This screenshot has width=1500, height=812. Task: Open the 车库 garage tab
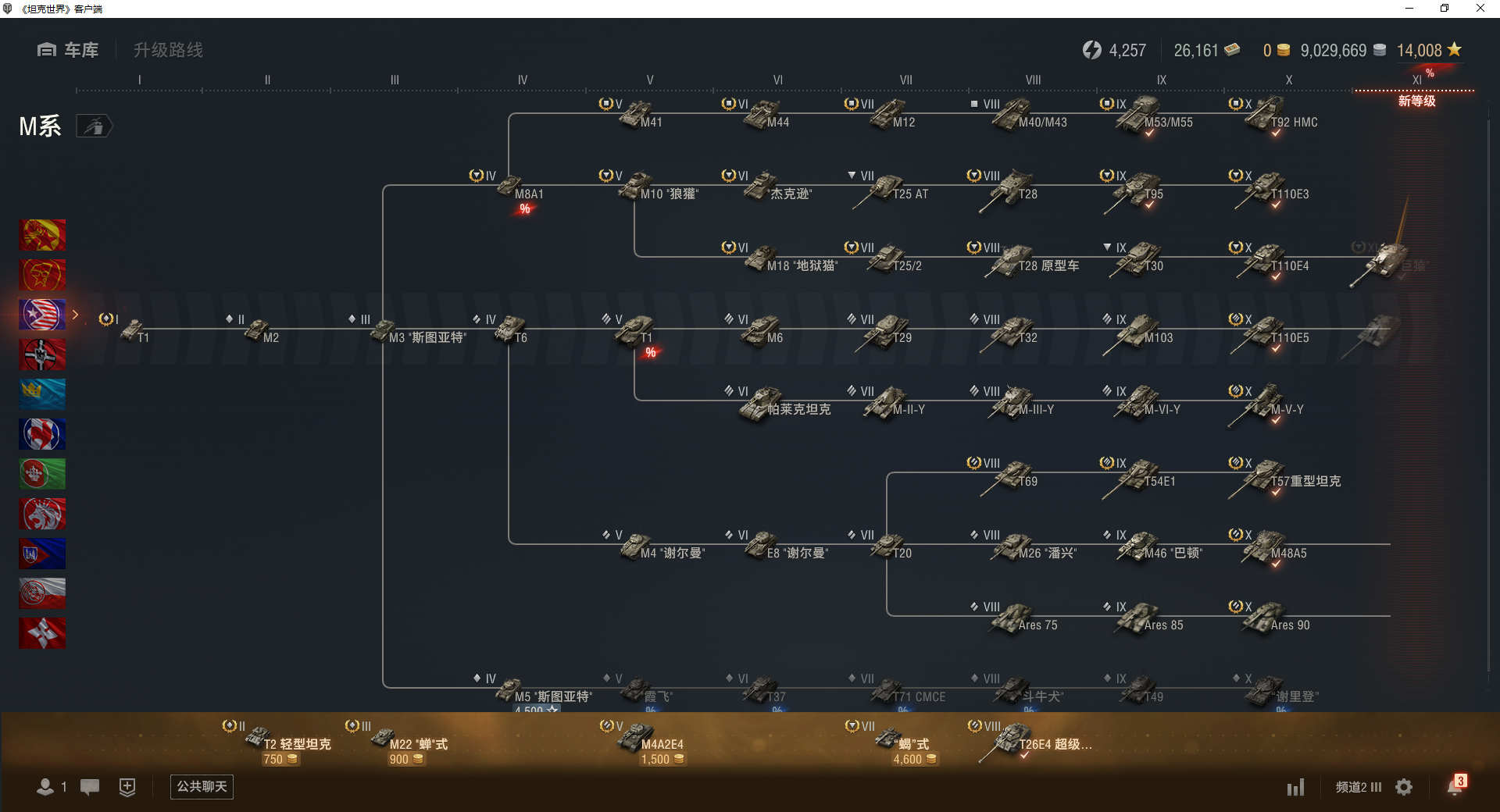[68, 50]
